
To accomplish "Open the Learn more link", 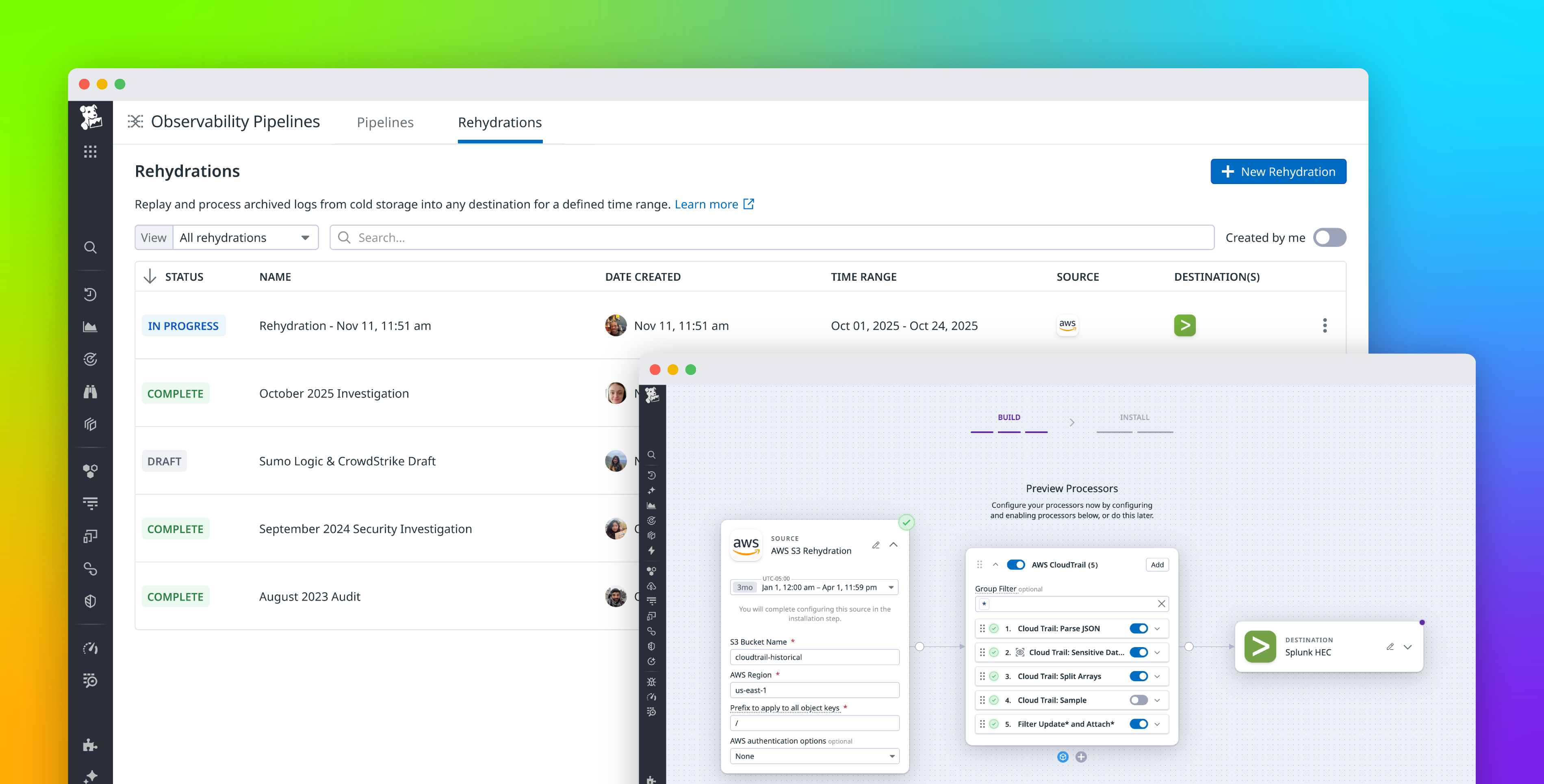I will point(707,204).
